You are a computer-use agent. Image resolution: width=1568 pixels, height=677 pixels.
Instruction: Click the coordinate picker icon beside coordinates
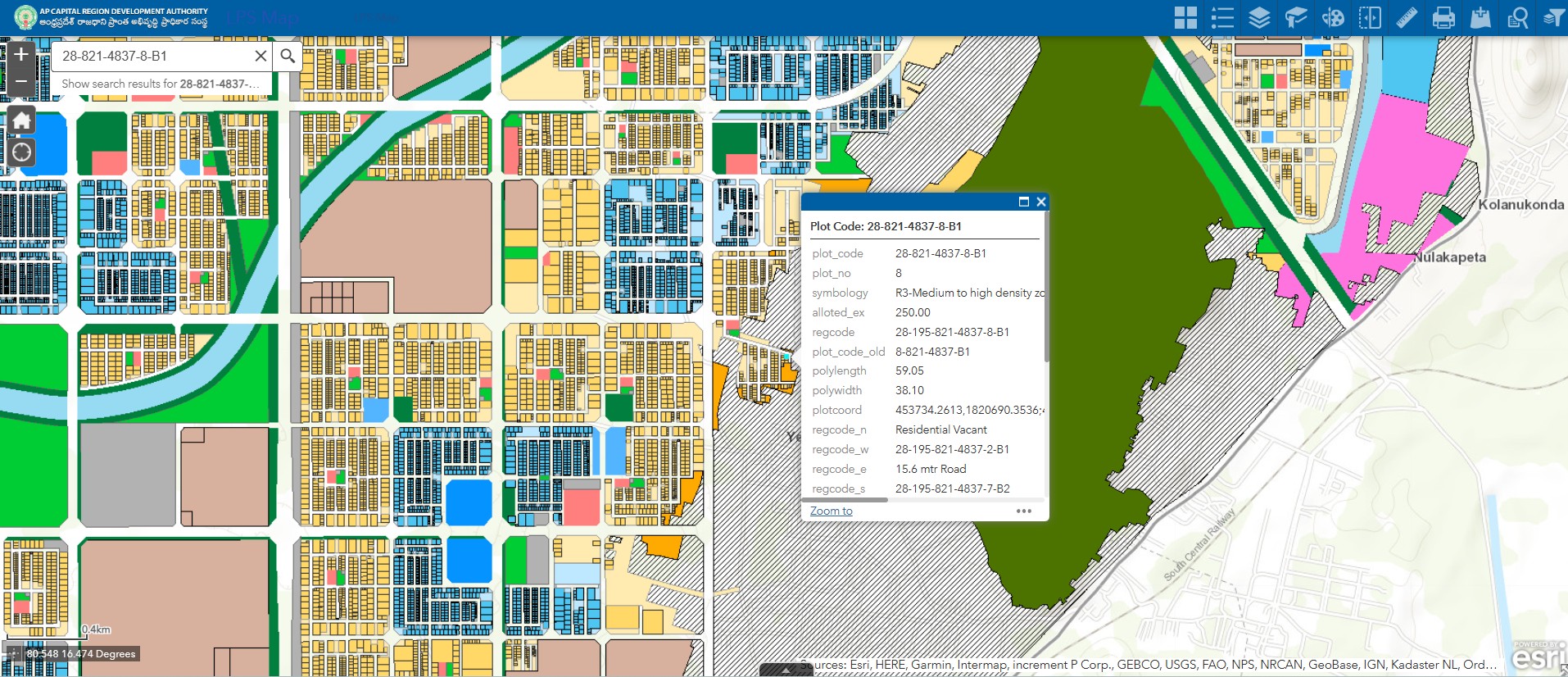coord(13,654)
